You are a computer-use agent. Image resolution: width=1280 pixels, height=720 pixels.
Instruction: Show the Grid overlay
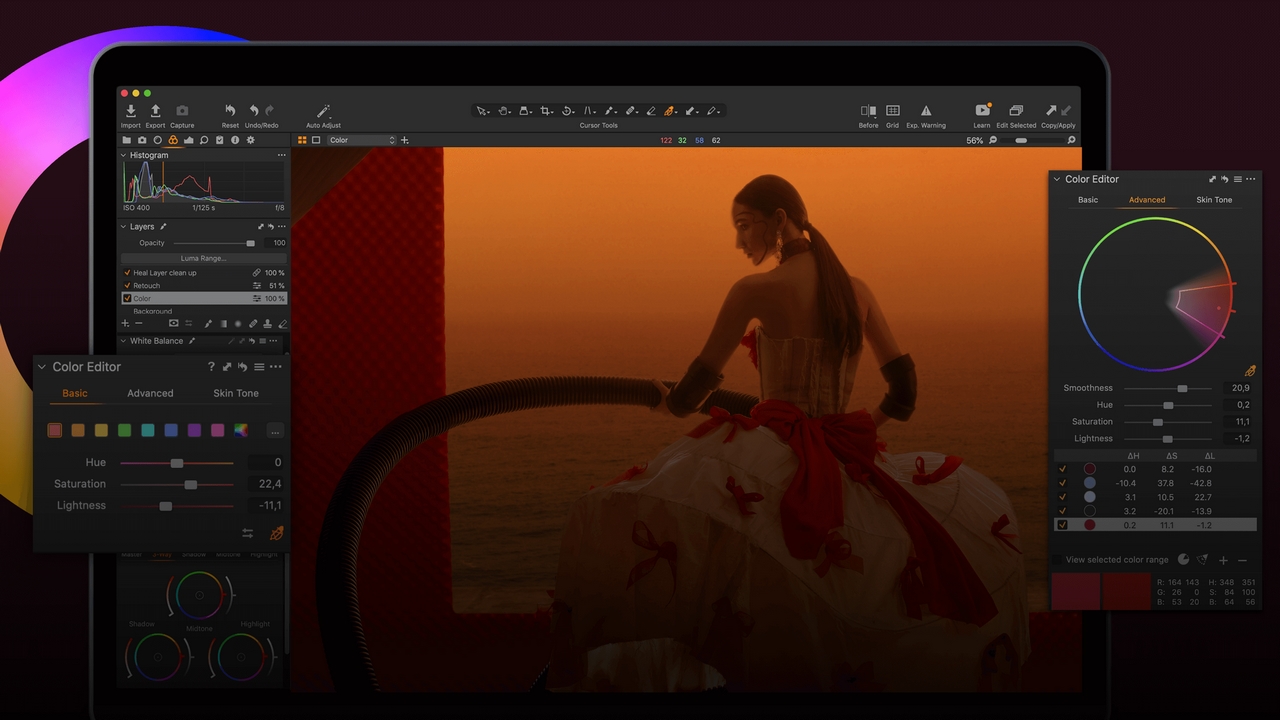pos(892,111)
